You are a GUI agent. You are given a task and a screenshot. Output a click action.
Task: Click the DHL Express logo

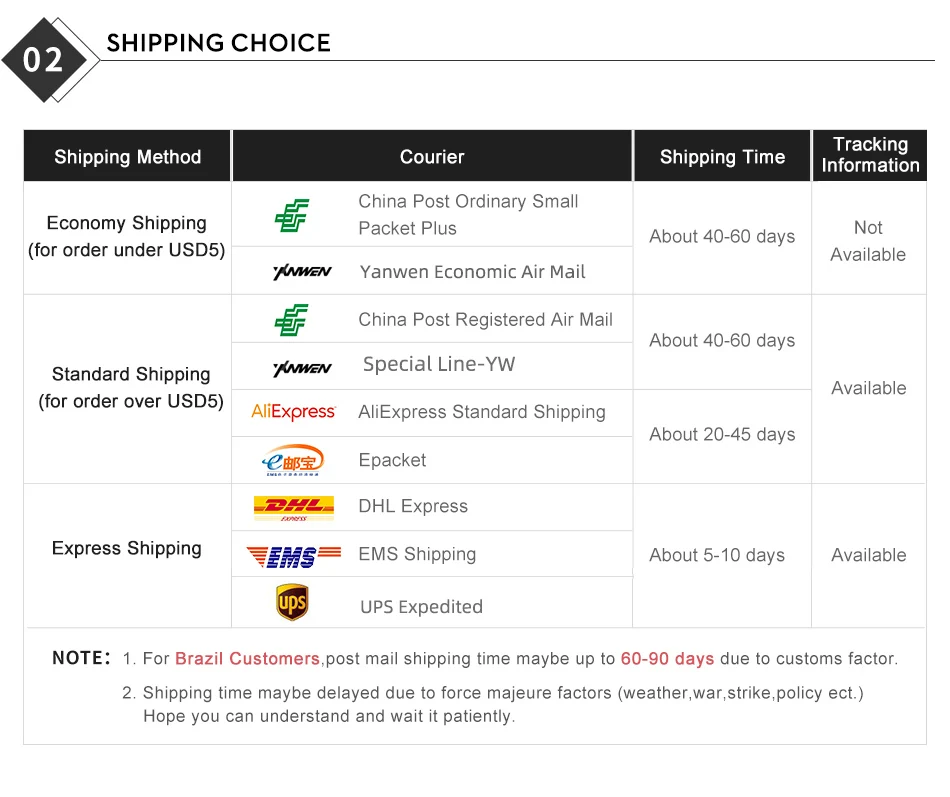click(293, 507)
